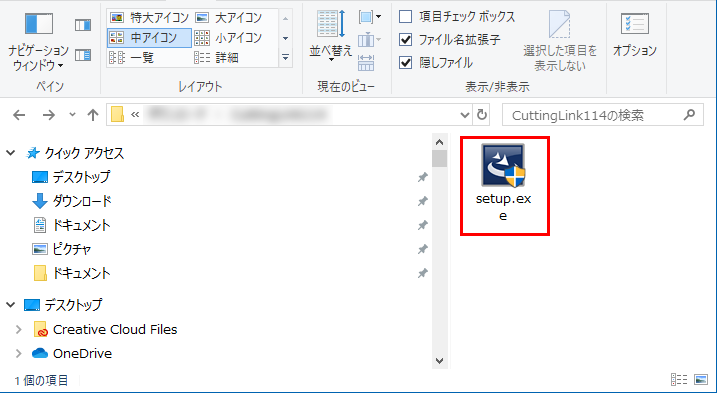Click the search magnifier icon

[x=689, y=115]
